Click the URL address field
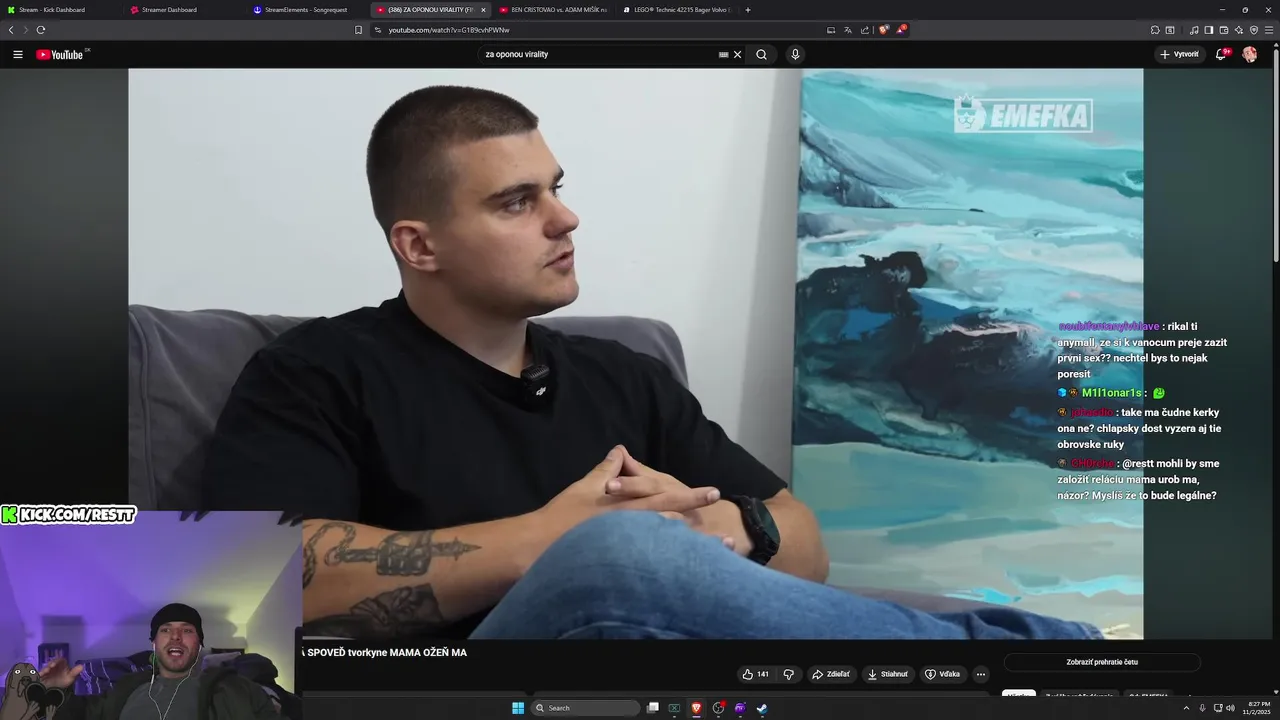The height and width of the screenshot is (720, 1280). coord(600,30)
